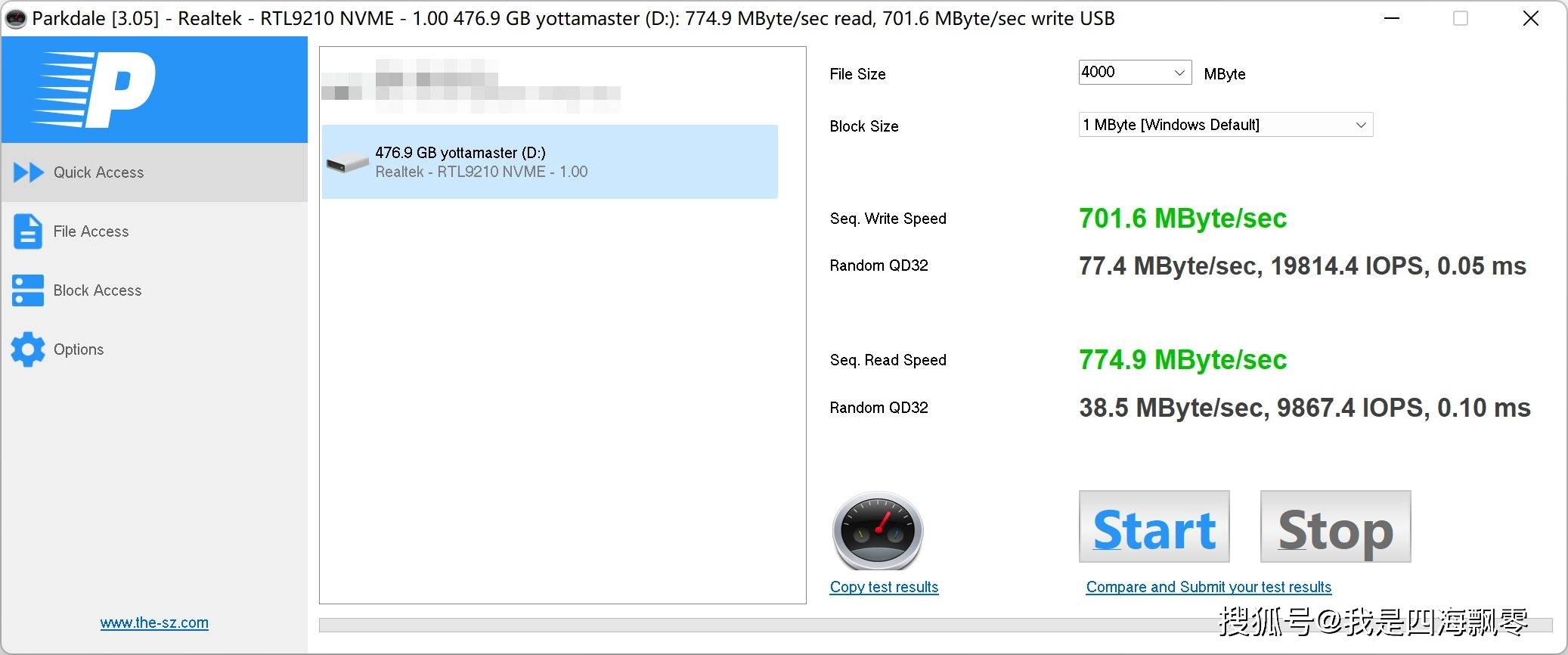Click the Quick Access double-arrow icon
The image size is (1568, 655).
[x=29, y=172]
